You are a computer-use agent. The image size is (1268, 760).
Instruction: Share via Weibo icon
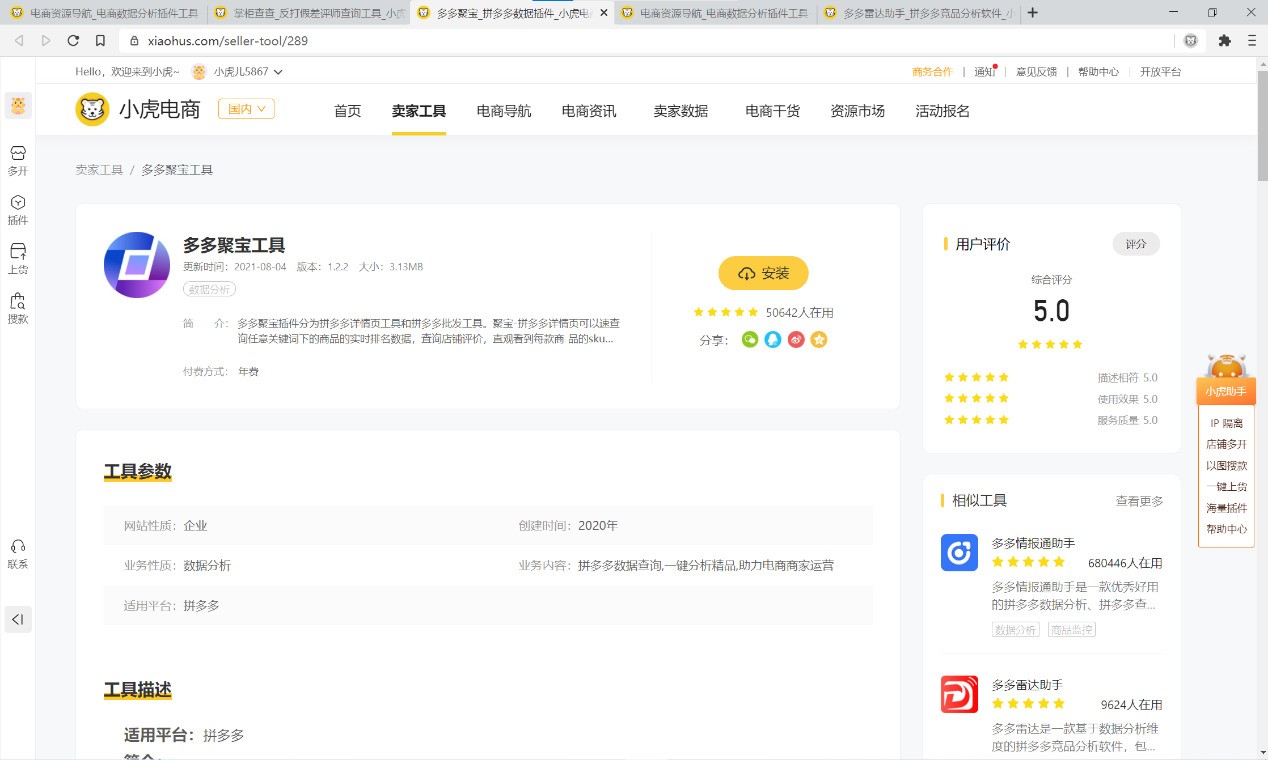[796, 340]
